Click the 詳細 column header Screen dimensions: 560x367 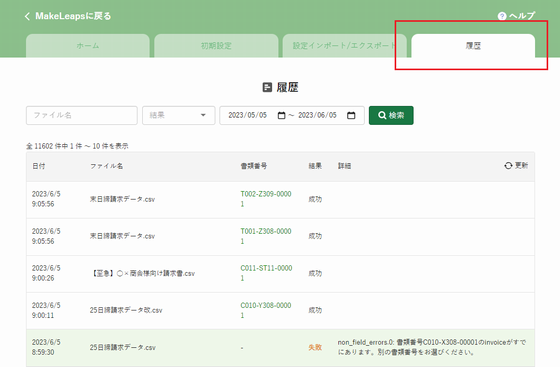point(344,166)
